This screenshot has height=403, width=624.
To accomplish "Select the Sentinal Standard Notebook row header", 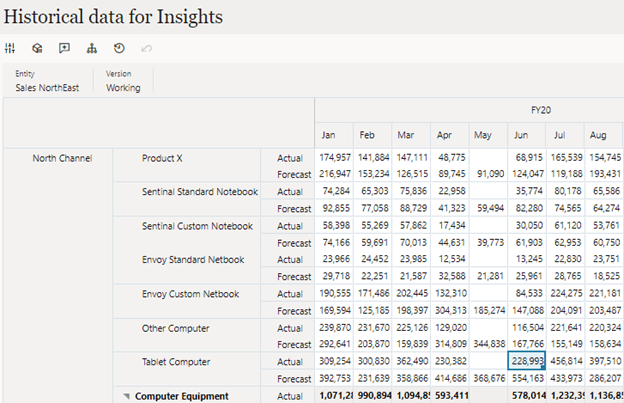I will click(200, 192).
